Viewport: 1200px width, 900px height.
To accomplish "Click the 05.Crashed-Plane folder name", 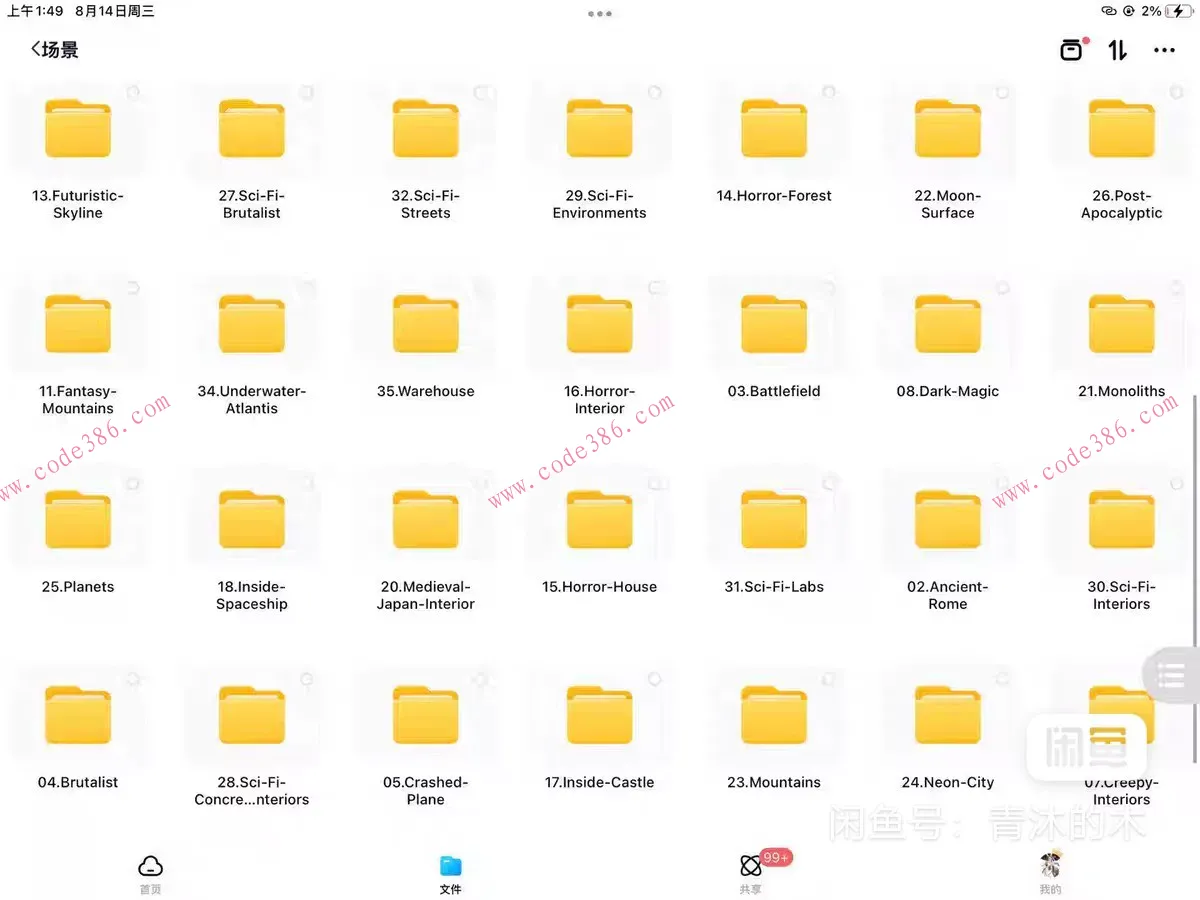I will point(426,791).
